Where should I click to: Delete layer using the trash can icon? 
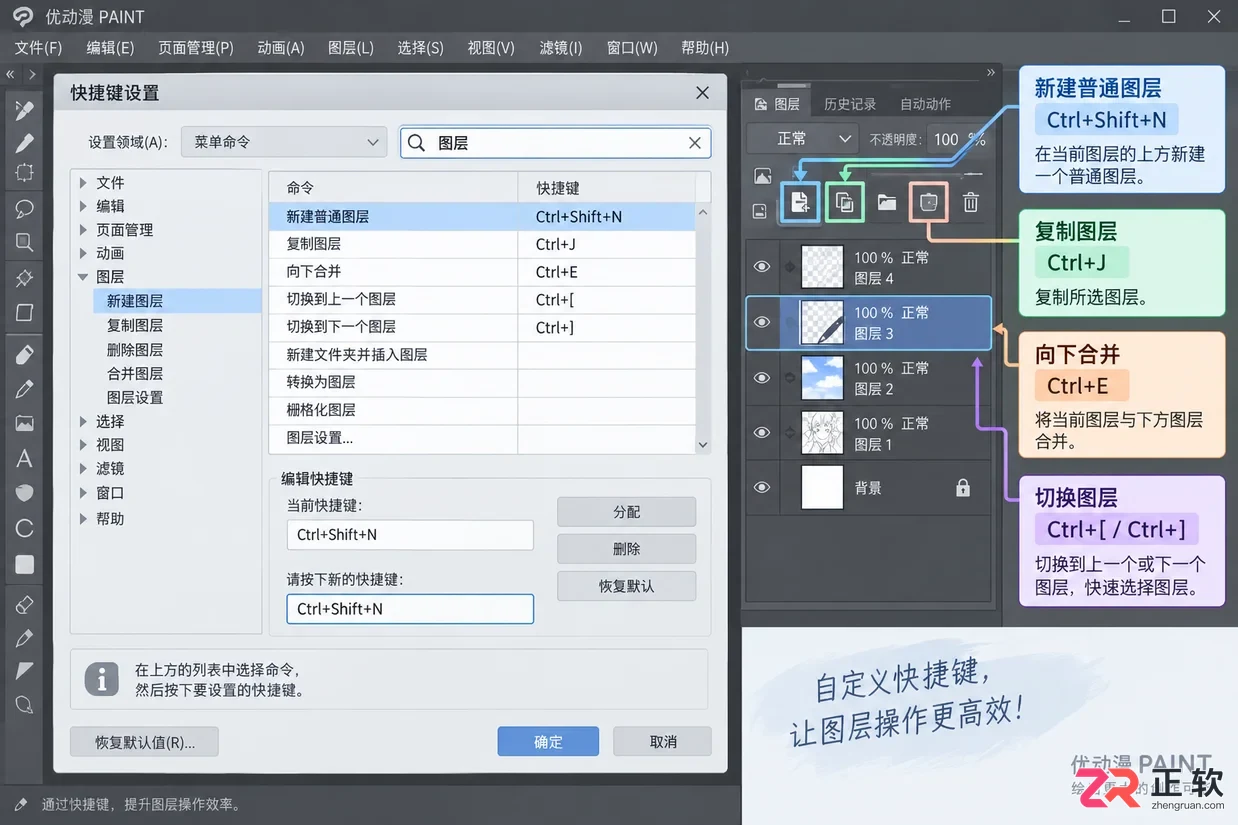[970, 203]
